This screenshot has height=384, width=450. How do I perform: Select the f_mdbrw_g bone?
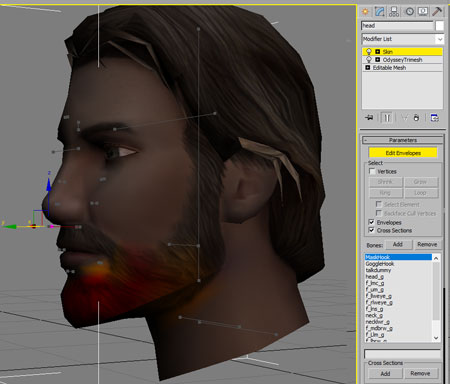point(398,328)
